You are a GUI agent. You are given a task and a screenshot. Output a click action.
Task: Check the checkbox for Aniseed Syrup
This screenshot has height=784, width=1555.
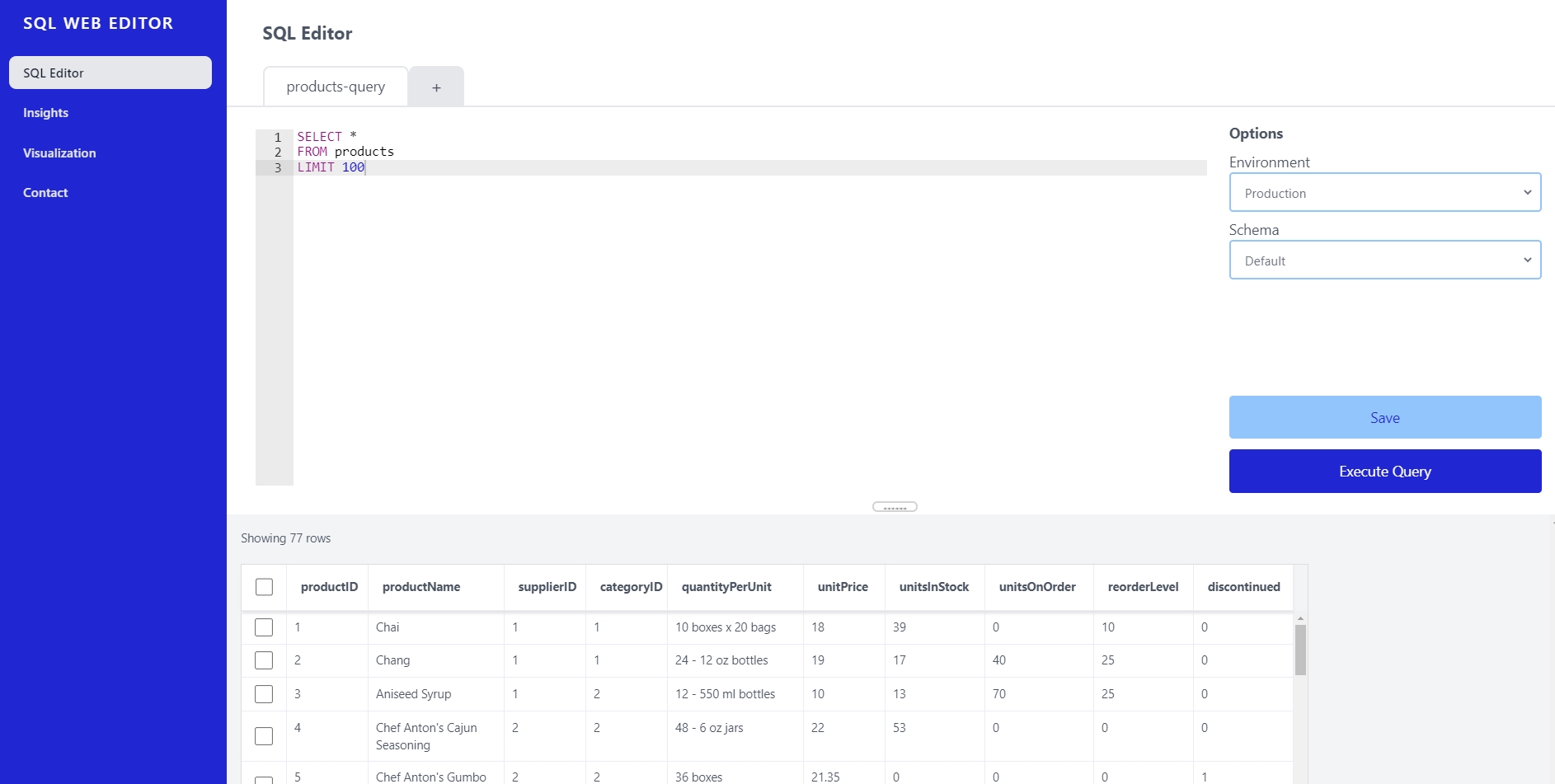264,693
